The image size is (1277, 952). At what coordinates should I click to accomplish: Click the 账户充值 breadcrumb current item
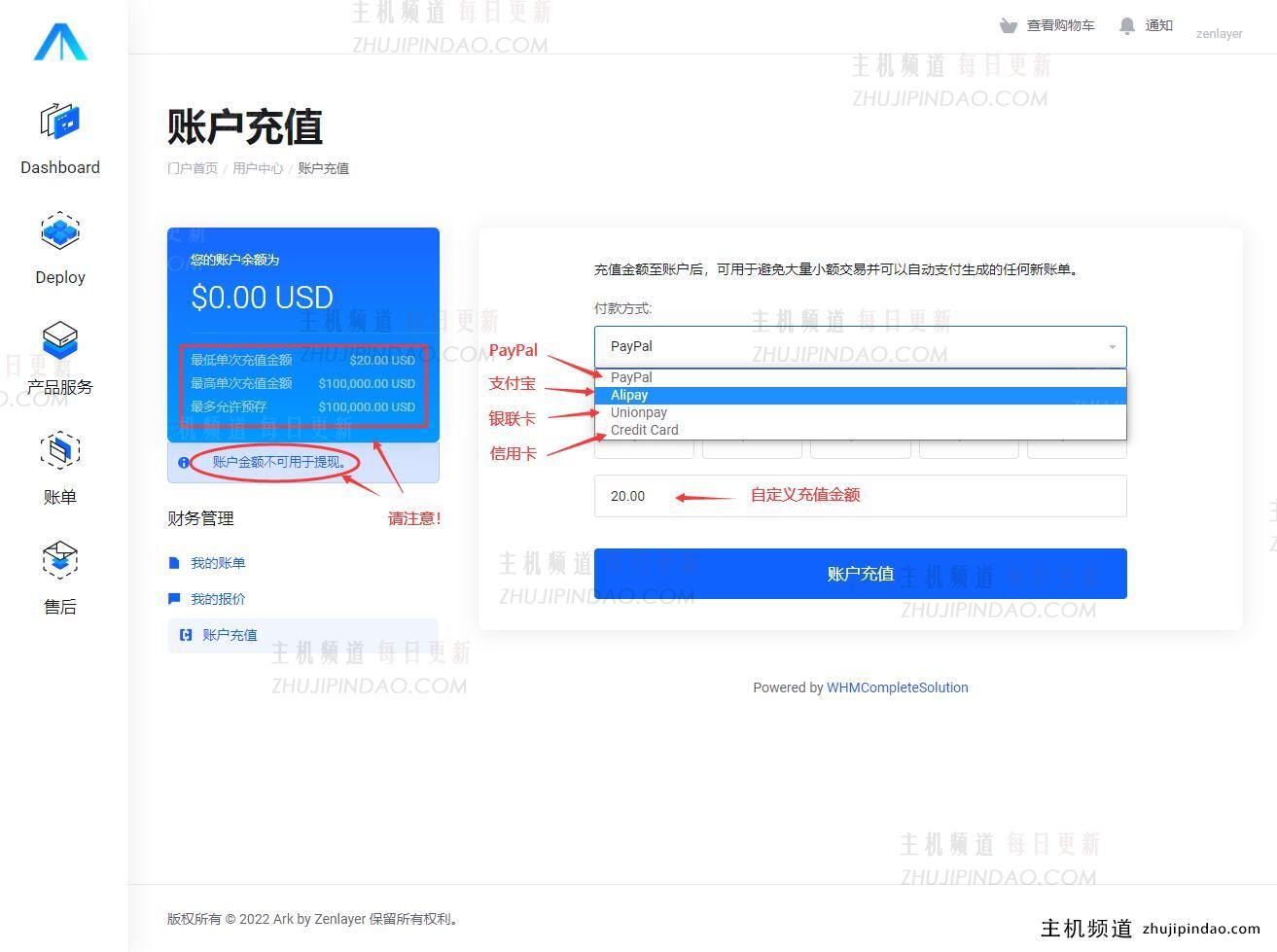tap(323, 168)
